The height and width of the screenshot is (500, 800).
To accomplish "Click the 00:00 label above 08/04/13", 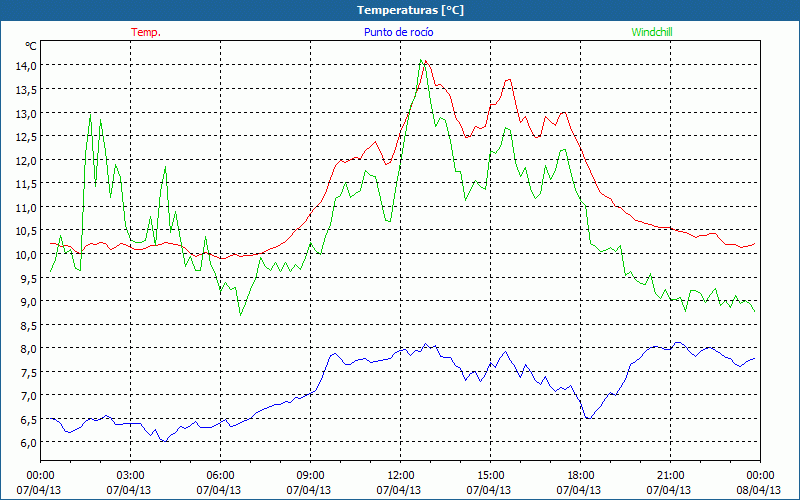I will pos(760,476).
